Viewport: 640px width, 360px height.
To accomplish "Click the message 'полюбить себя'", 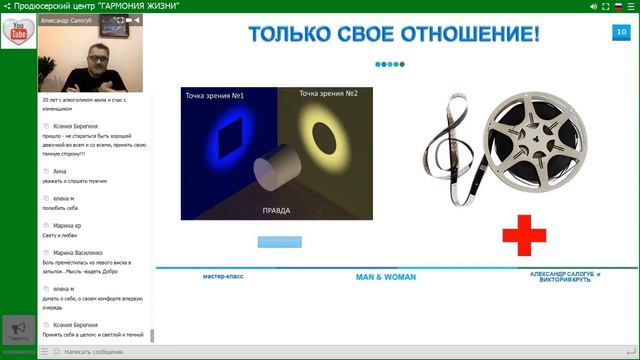I will [60, 208].
